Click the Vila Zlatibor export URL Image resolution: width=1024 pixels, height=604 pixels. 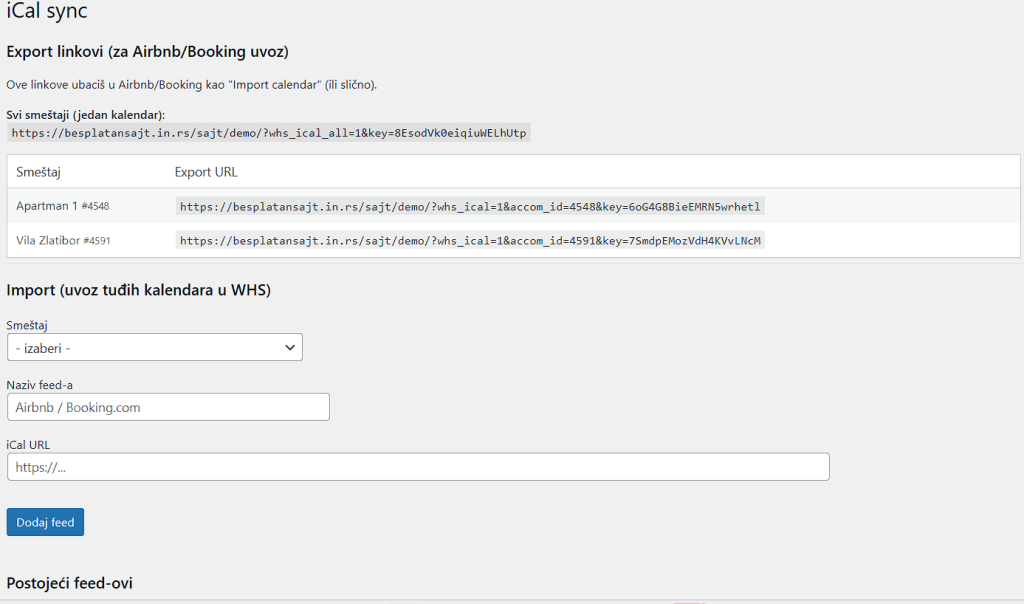tap(470, 240)
